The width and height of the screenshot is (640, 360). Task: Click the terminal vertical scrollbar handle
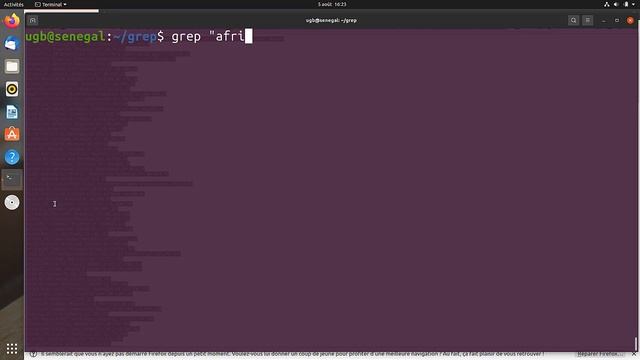click(636, 344)
